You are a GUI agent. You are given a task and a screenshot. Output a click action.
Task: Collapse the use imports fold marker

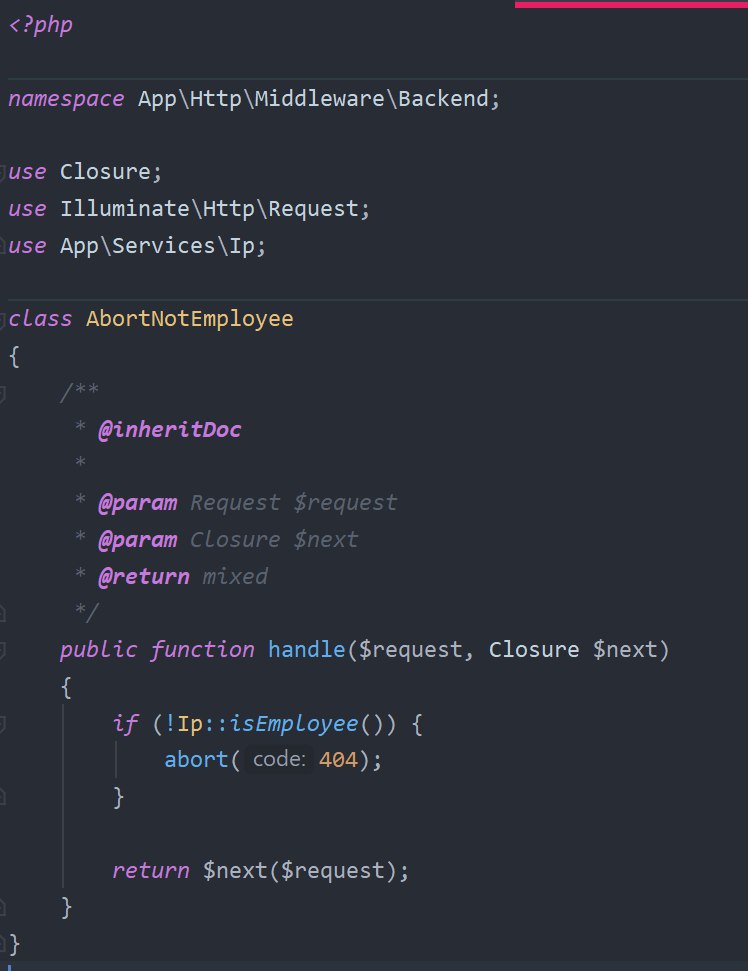tap(2, 172)
